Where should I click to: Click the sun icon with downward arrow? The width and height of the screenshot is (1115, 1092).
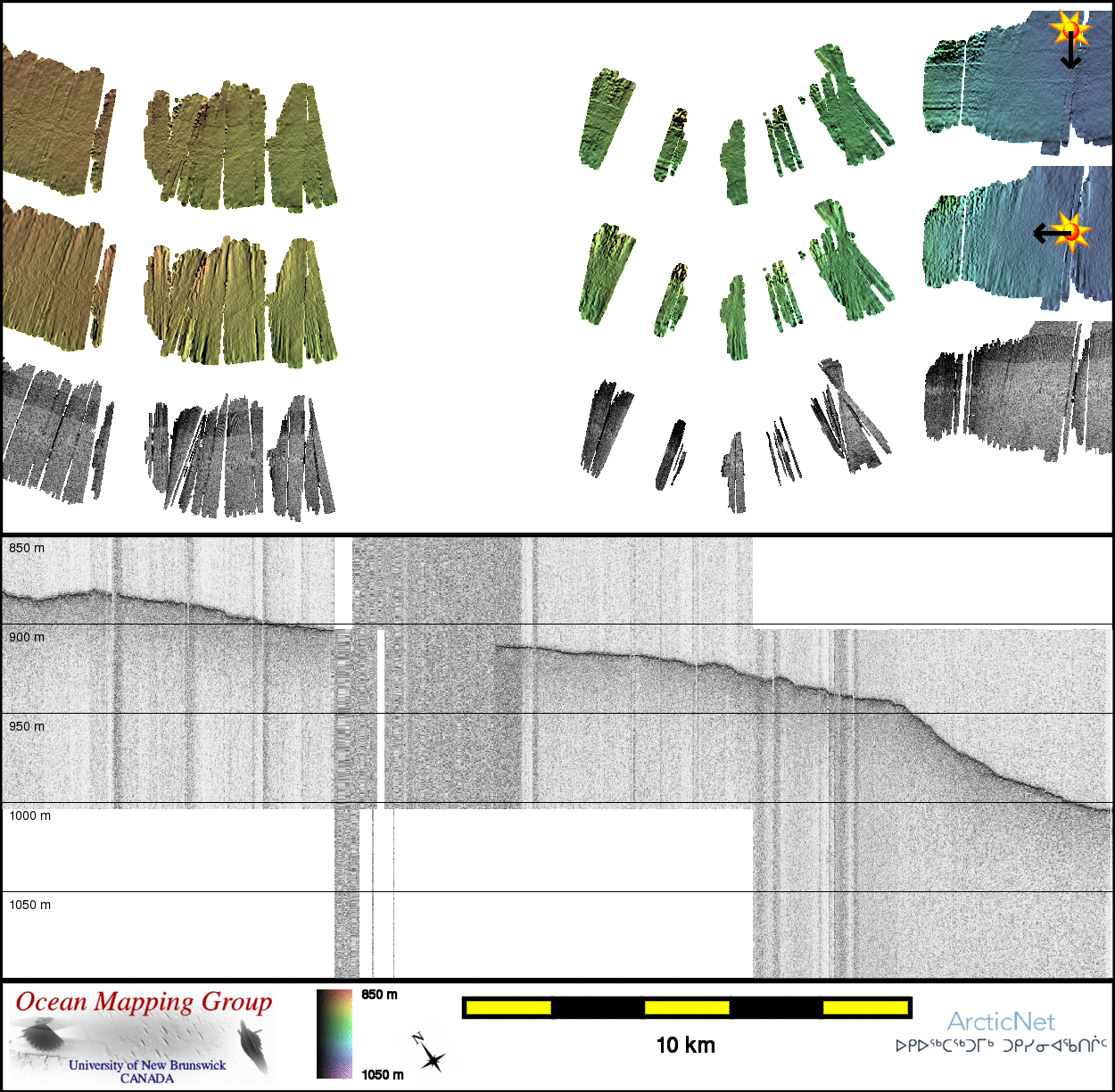click(1070, 29)
